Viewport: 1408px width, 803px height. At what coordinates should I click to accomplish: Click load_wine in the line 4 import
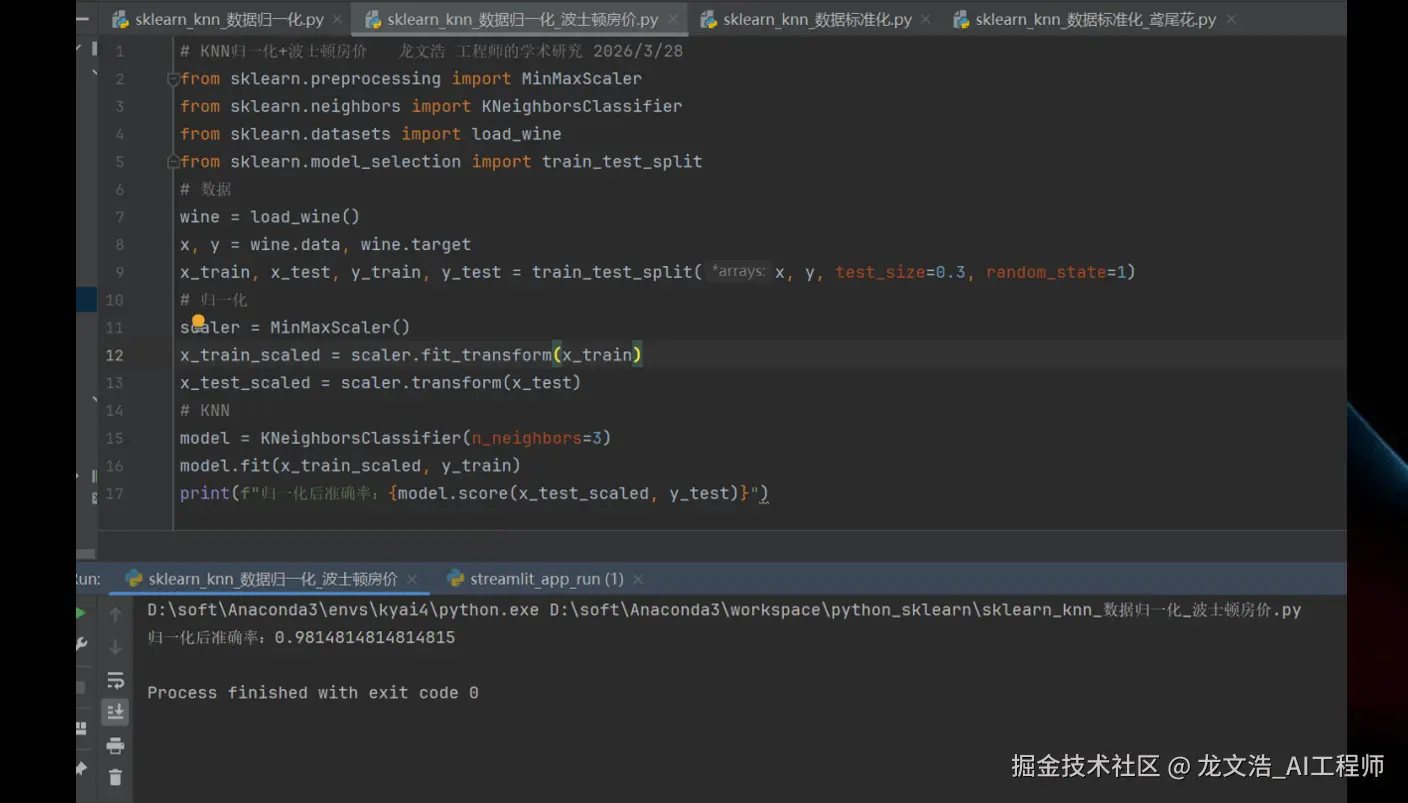click(x=516, y=134)
